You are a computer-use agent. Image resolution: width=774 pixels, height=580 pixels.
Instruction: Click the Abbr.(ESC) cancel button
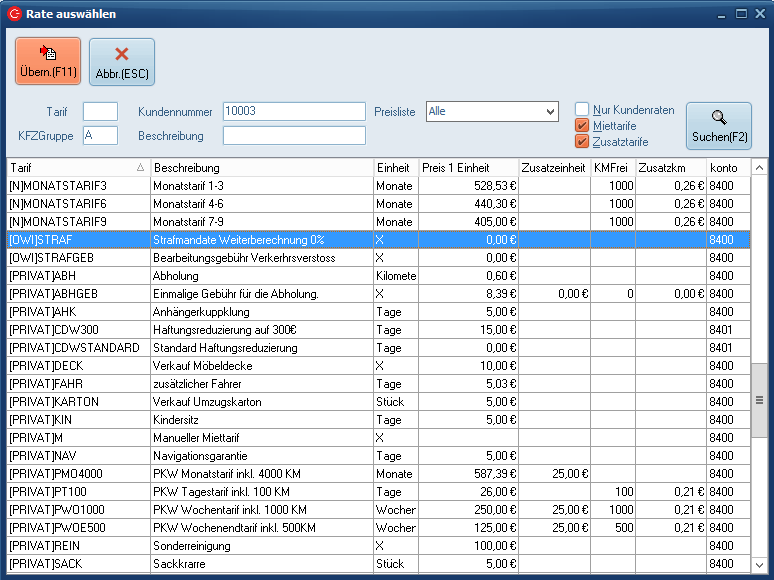122,61
